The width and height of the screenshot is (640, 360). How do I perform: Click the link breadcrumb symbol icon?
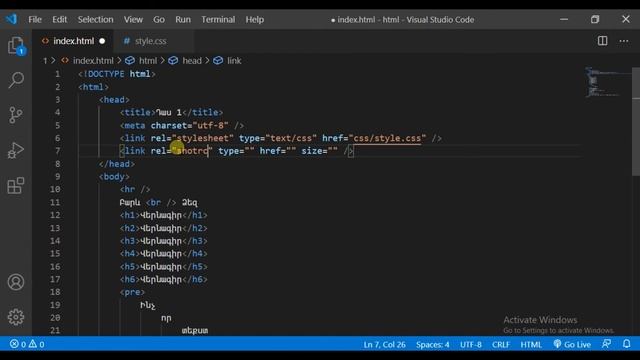pyautogui.click(x=218, y=60)
